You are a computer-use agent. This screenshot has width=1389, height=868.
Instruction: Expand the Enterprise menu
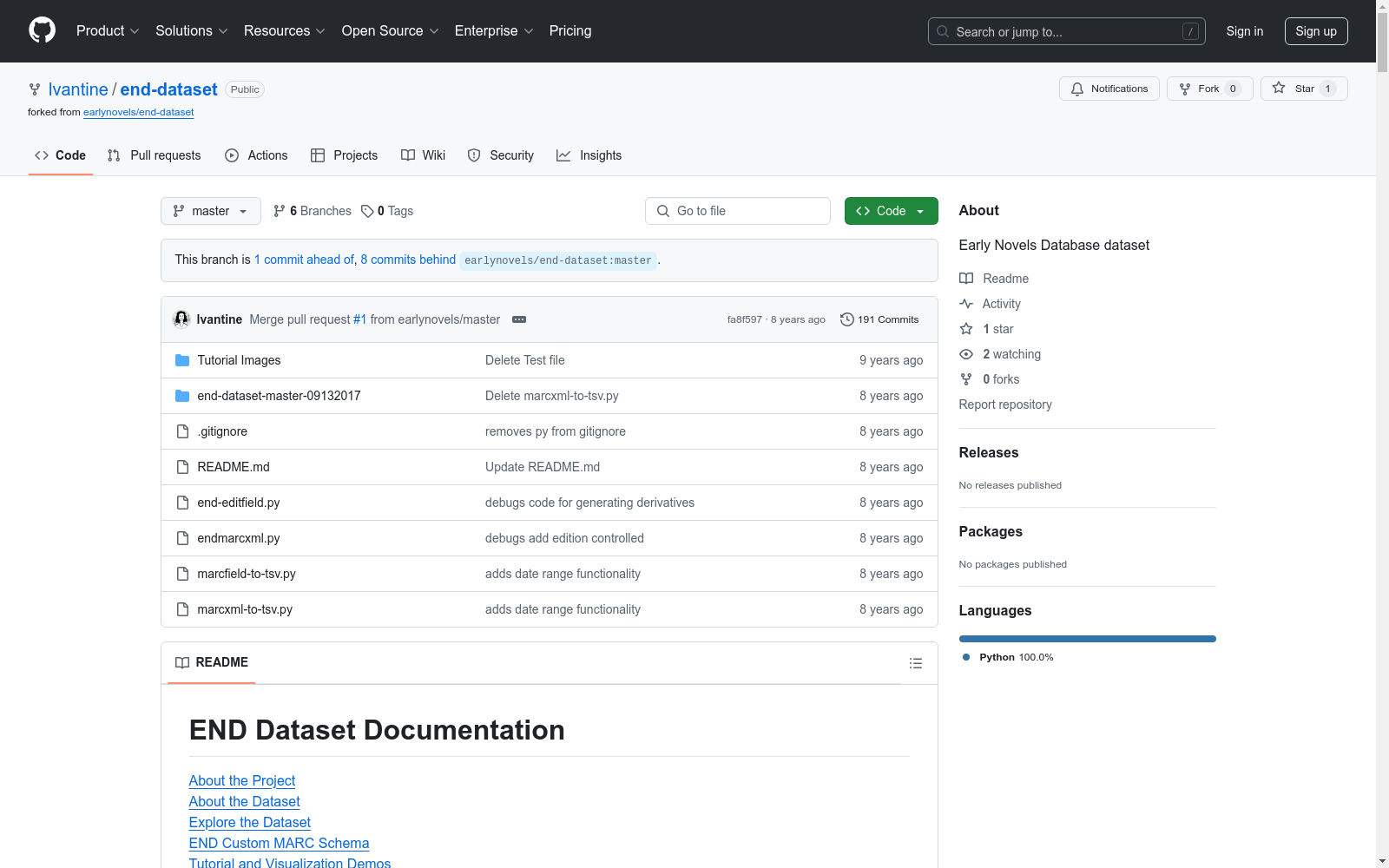(x=494, y=31)
